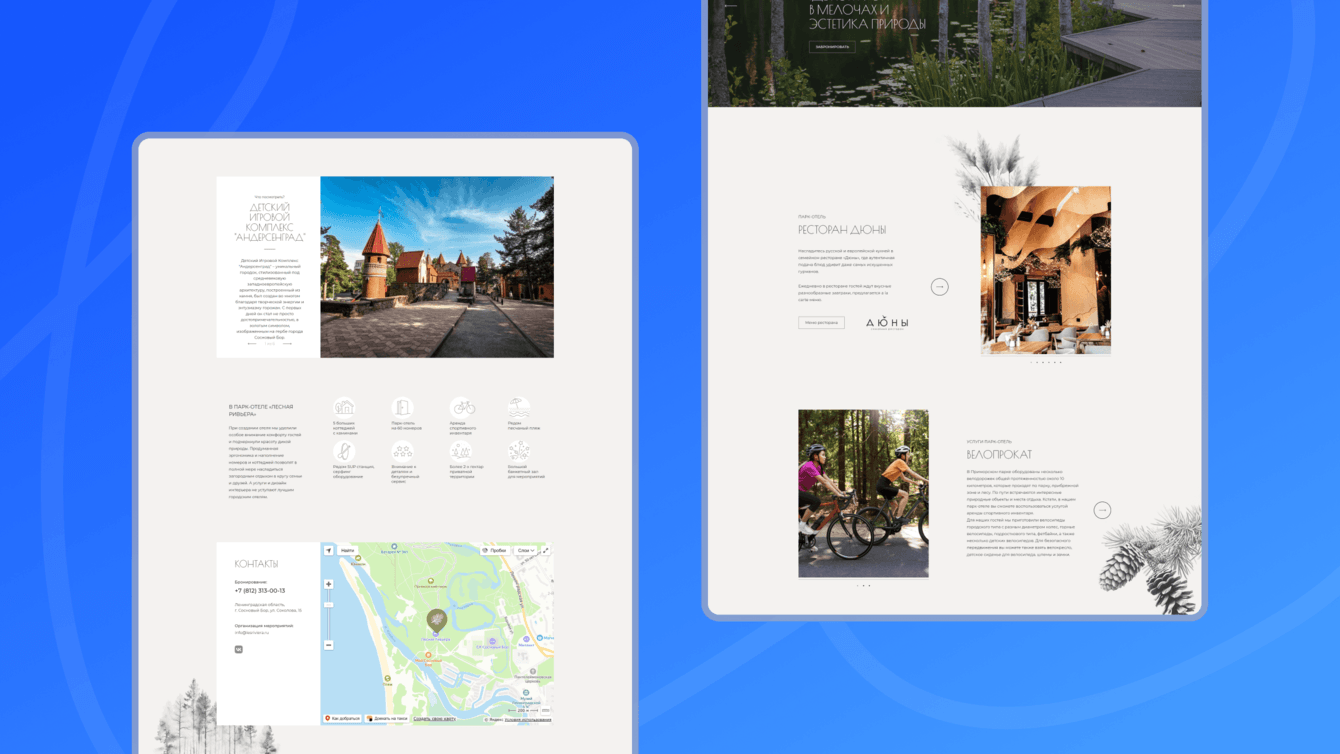Click the cottages with fireplaces icon
The width and height of the screenshot is (1340, 754).
(x=345, y=407)
